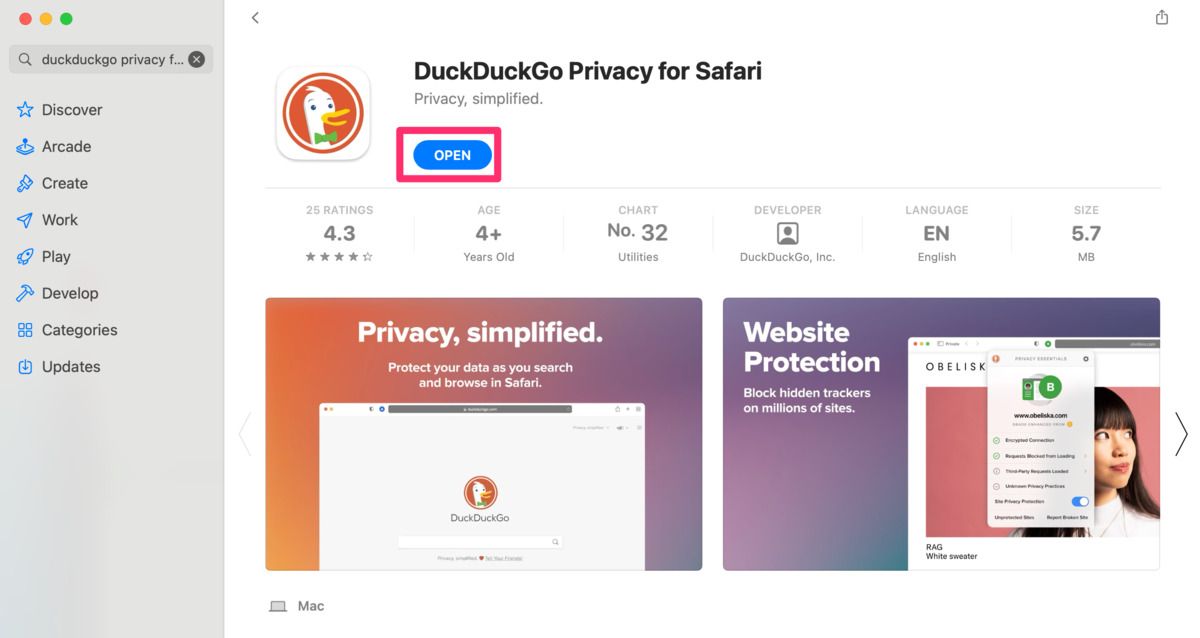Show next screenshots with right arrow

click(1181, 434)
